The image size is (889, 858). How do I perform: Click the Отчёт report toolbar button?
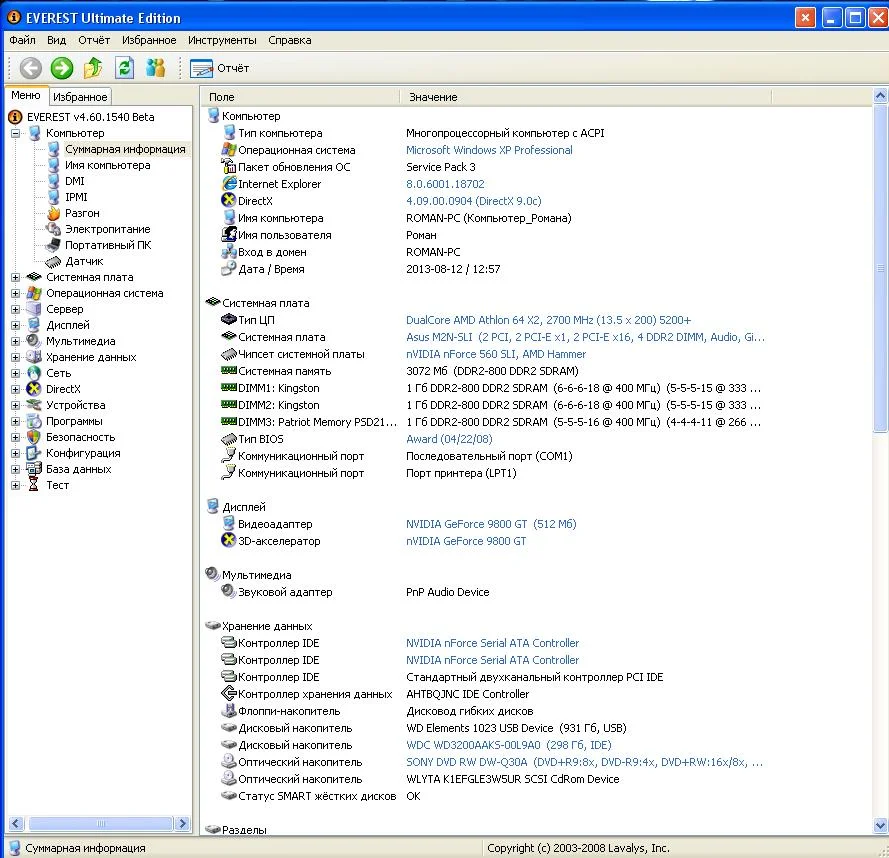(x=220, y=68)
